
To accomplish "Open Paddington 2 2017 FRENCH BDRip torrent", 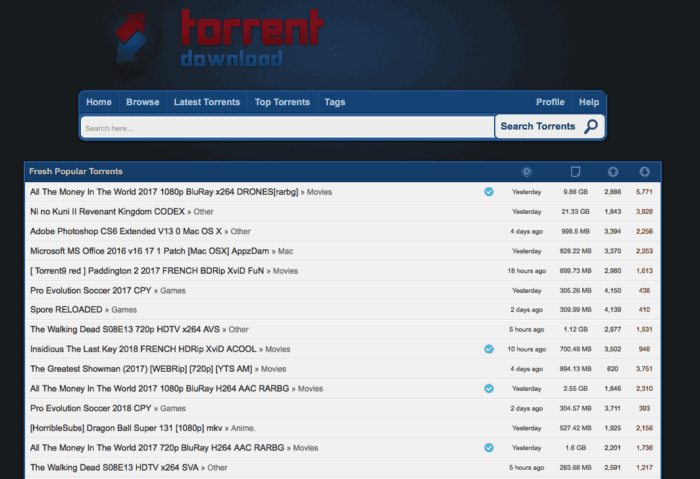I will point(147,271).
